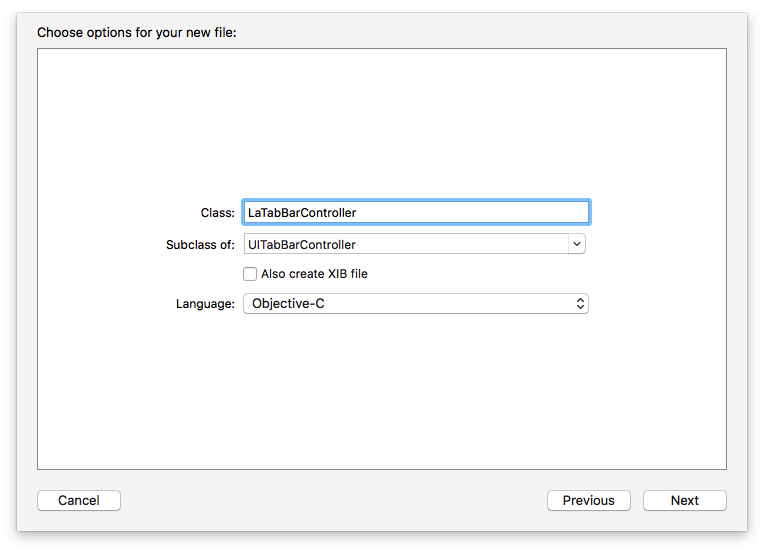Click the "Choose options for your new file" heading
The width and height of the screenshot is (764, 552).
click(x=136, y=32)
